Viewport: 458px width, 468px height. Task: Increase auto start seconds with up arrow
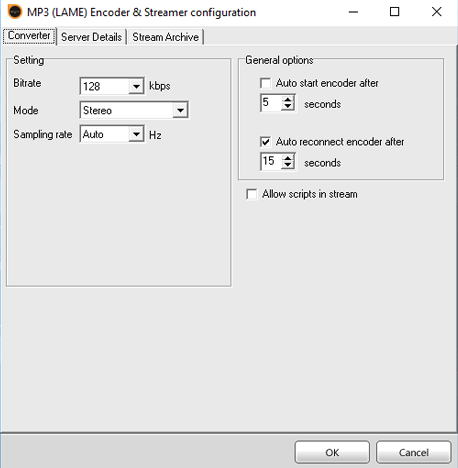(x=288, y=99)
